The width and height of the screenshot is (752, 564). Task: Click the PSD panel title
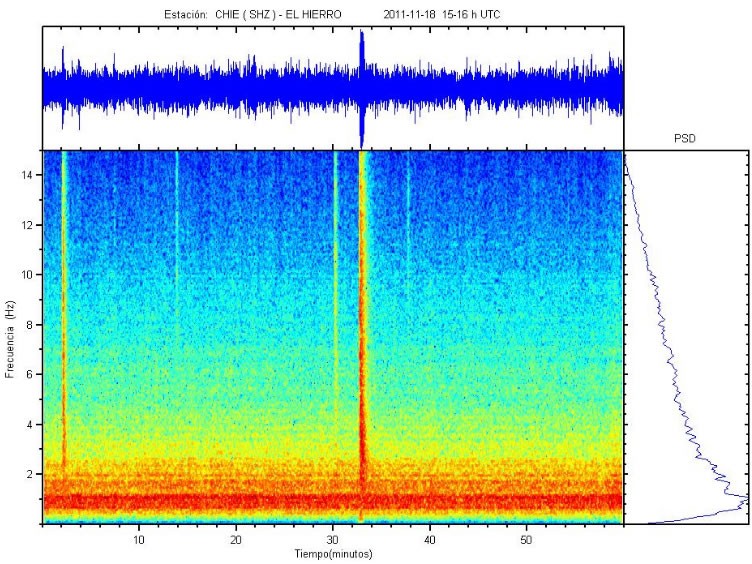click(x=686, y=142)
